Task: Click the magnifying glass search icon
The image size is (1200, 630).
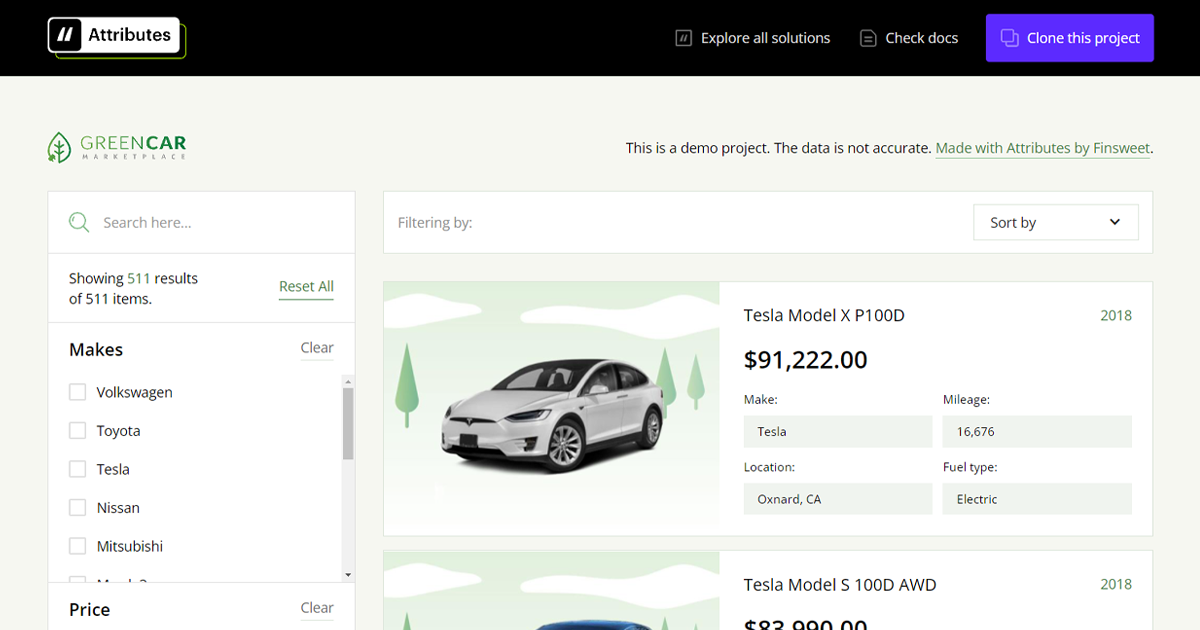Action: click(x=79, y=222)
